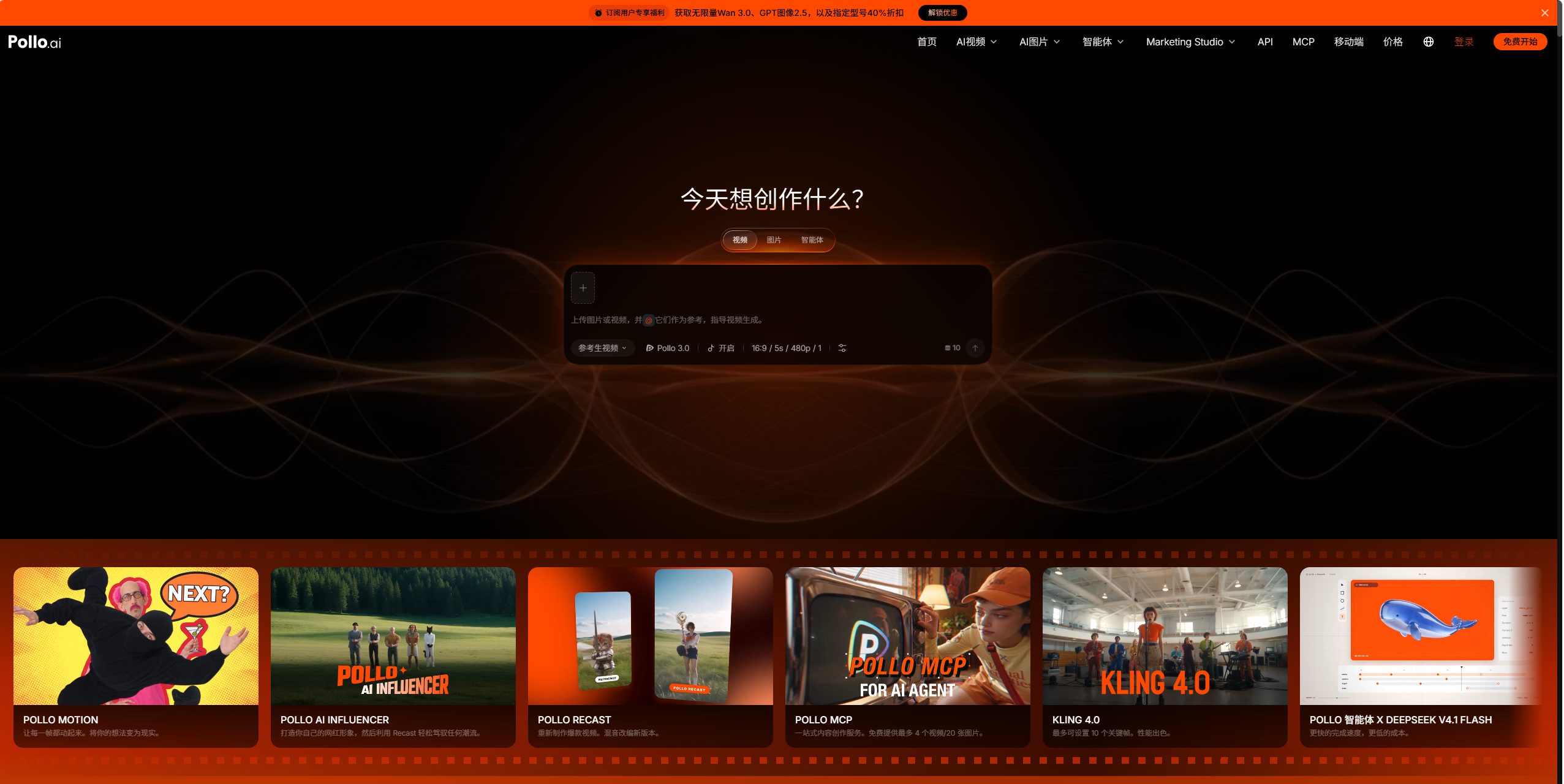
Task: Open the Kling 4.0 thumbnail
Action: 1165,636
